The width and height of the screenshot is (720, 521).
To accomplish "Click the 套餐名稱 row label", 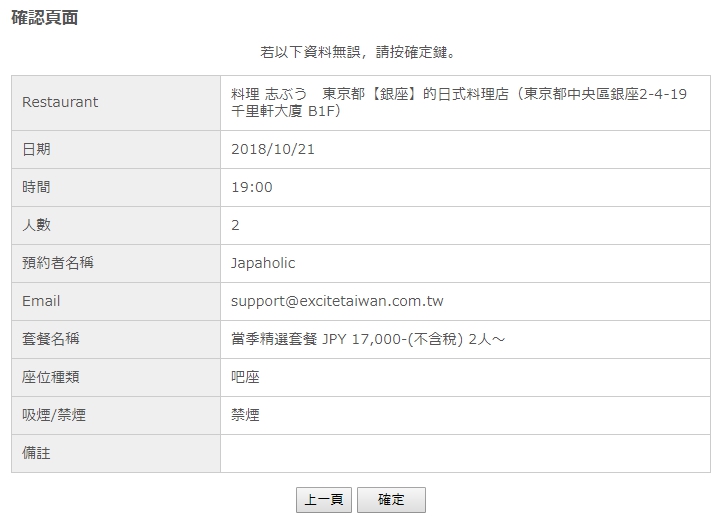I will pos(51,339).
